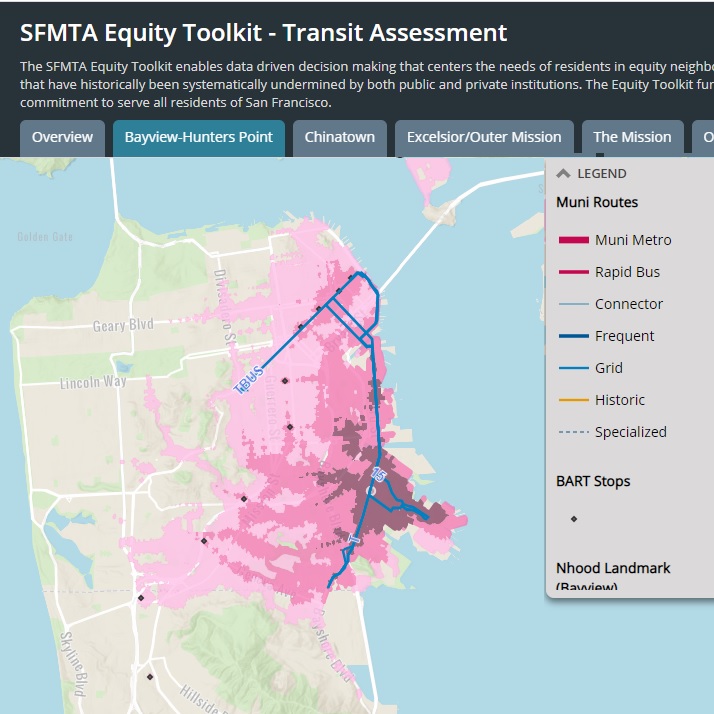
Task: Select the Bayview-Hunters Point tab
Action: pos(198,138)
